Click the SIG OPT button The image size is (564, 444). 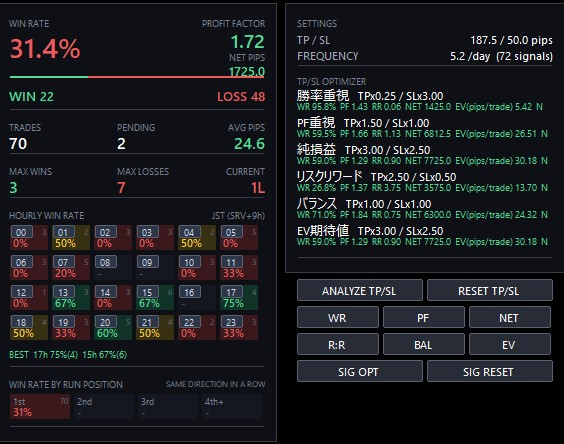(x=359, y=371)
